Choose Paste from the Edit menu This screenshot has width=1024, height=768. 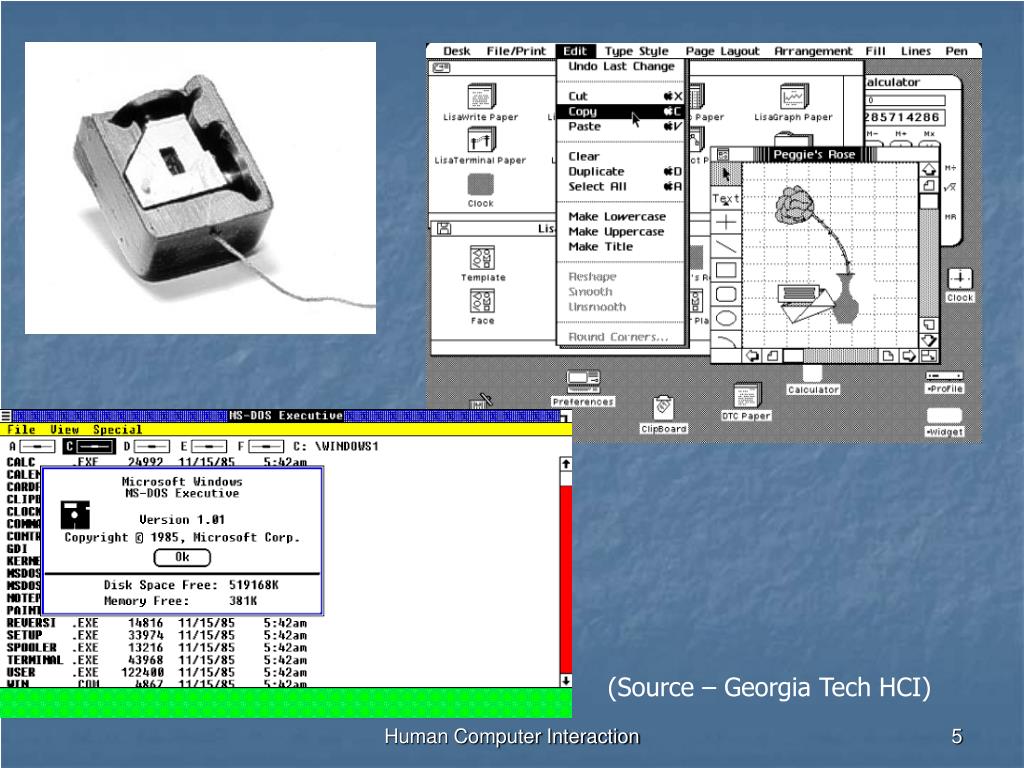[620, 126]
